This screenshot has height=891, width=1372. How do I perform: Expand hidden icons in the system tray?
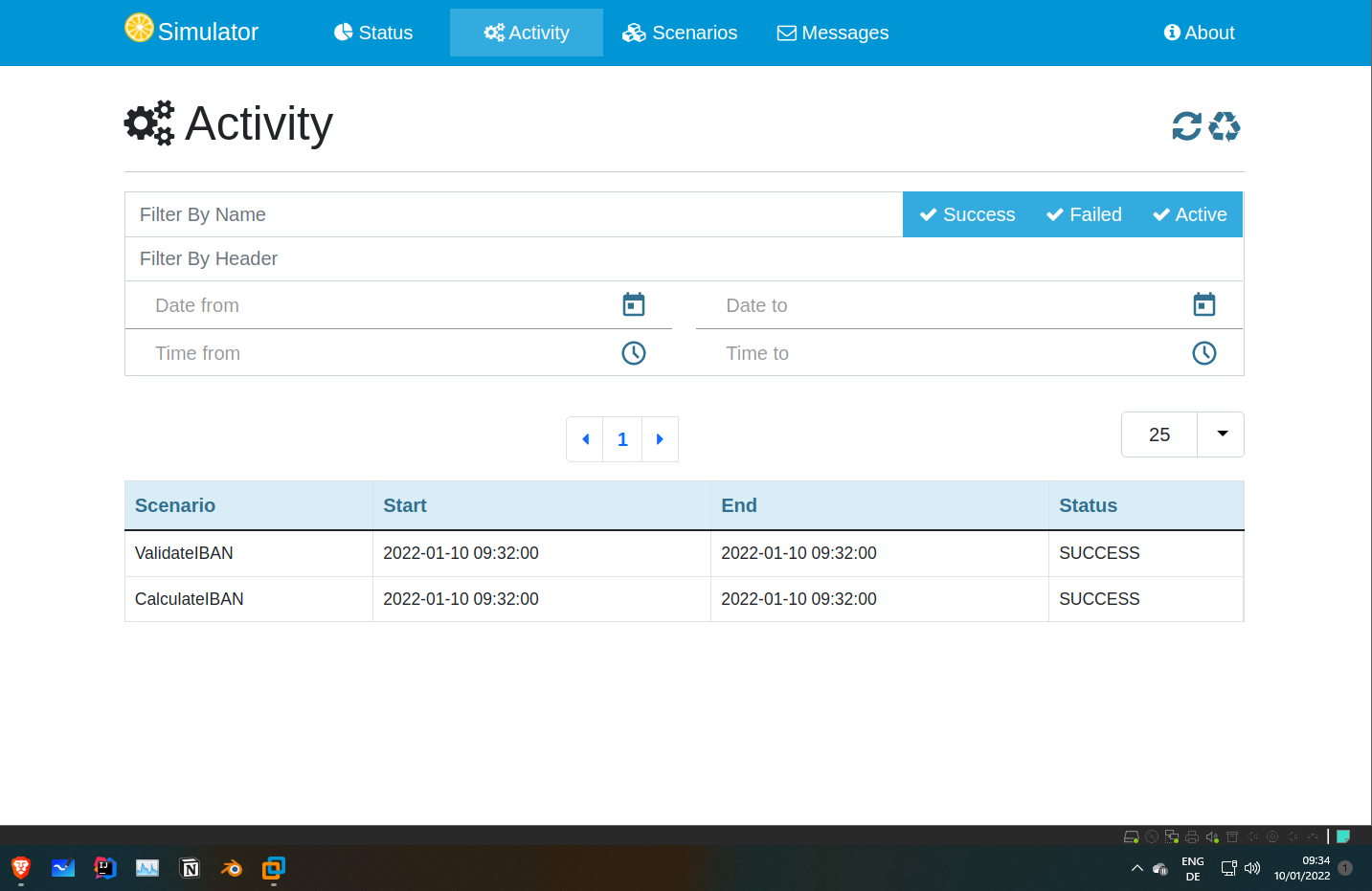pos(1136,869)
